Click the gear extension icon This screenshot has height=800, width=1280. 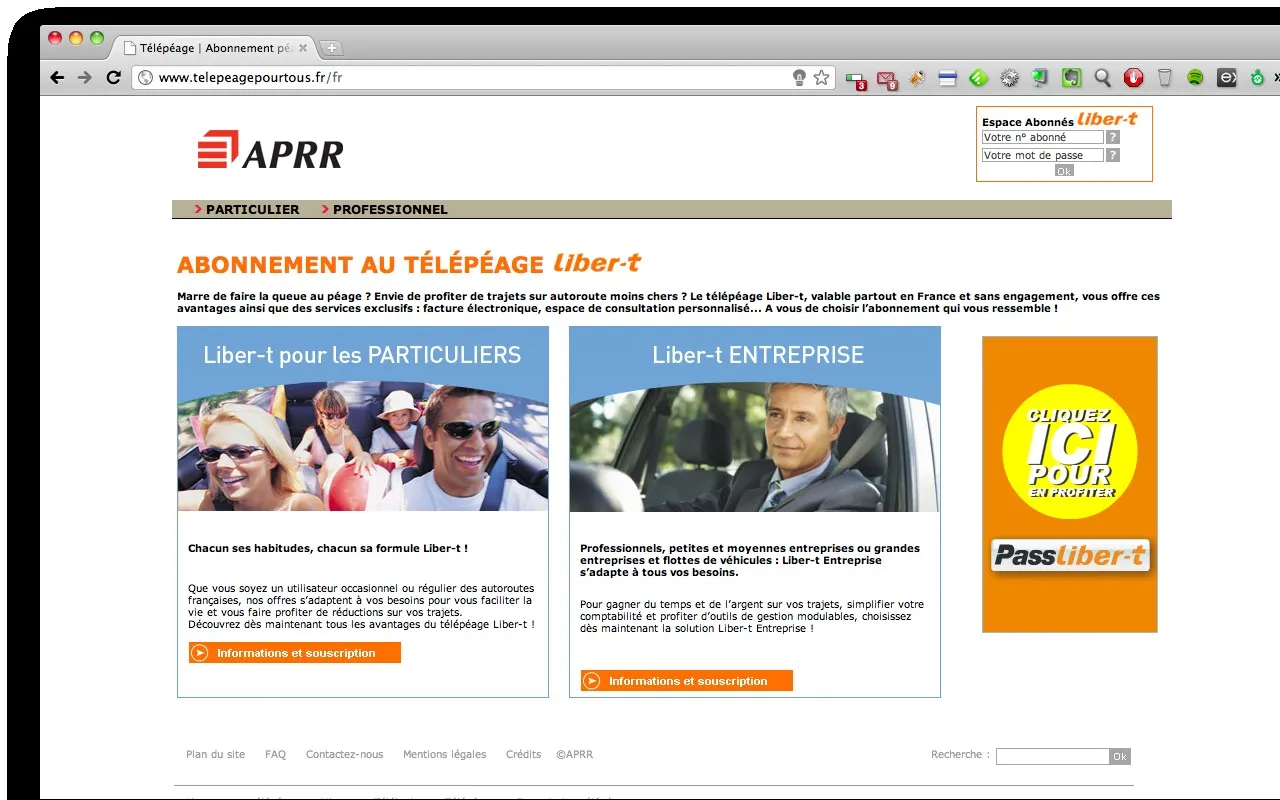[1009, 78]
